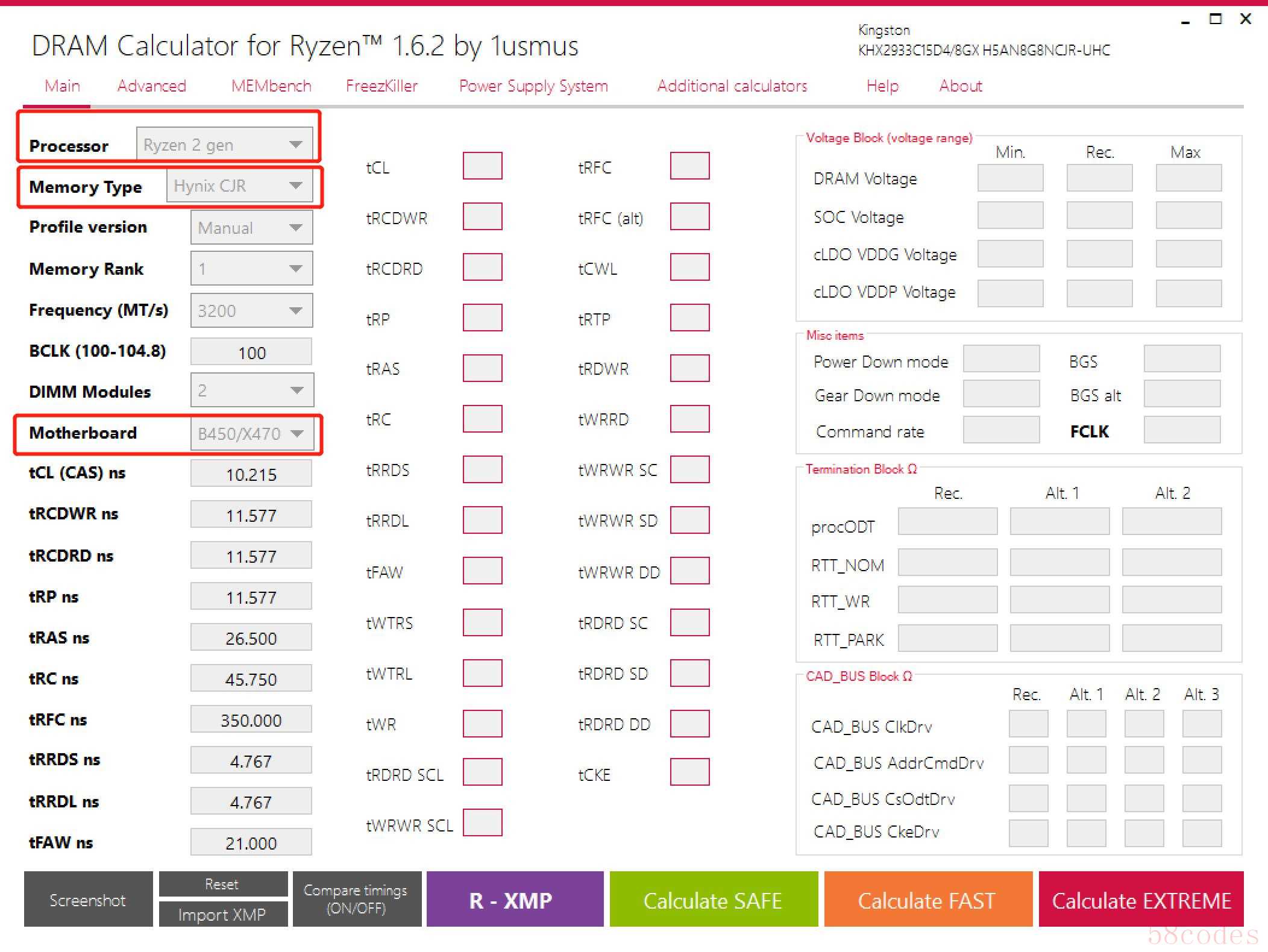Click the Gear Down mode field
Viewport: 1268px width, 952px height.
point(1001,393)
